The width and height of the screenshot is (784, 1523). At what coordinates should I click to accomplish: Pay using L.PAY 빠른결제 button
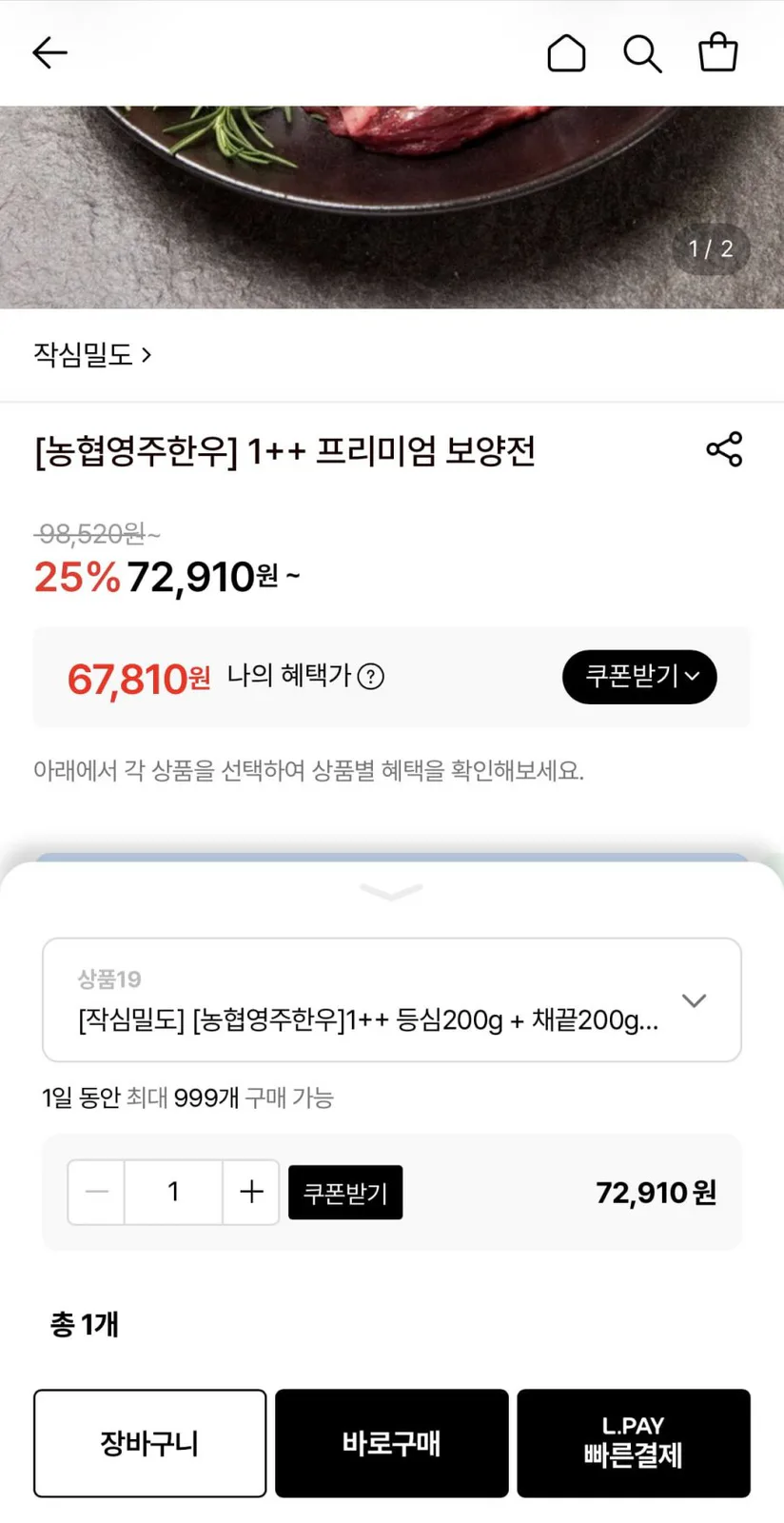tap(634, 1443)
